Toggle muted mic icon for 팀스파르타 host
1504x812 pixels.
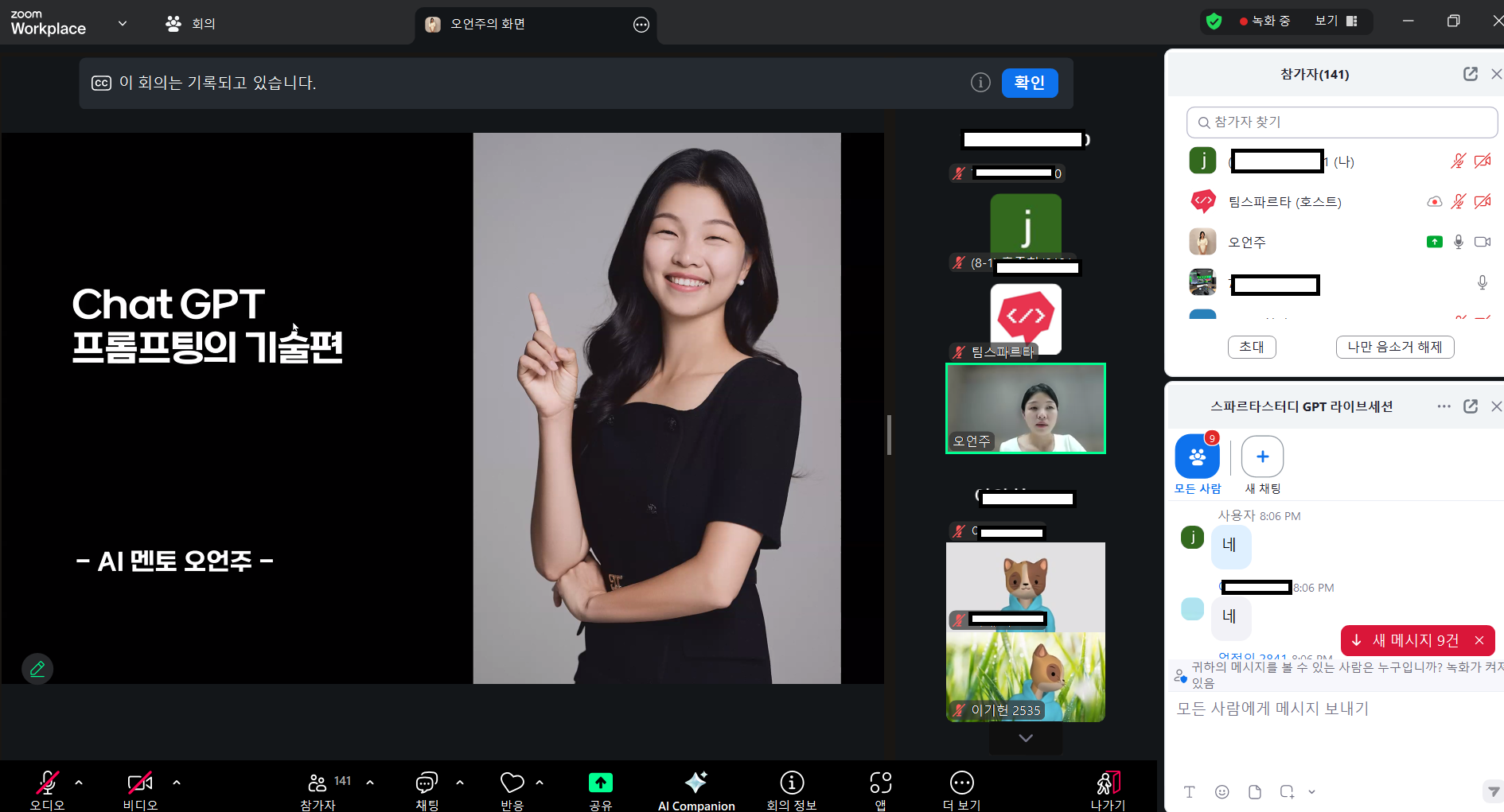(x=1458, y=202)
